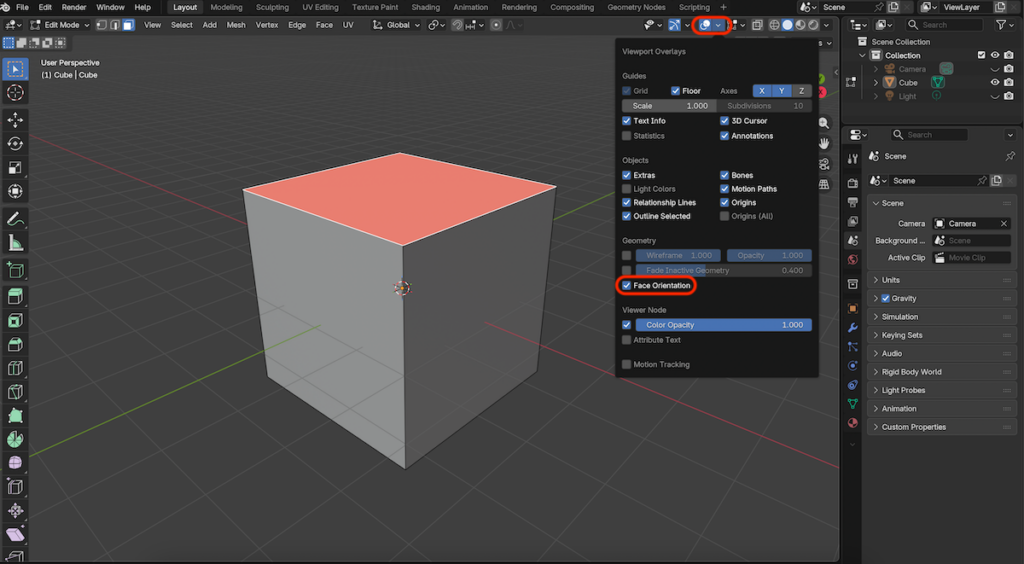Open the Render menu
The height and width of the screenshot is (564, 1024).
point(74,7)
